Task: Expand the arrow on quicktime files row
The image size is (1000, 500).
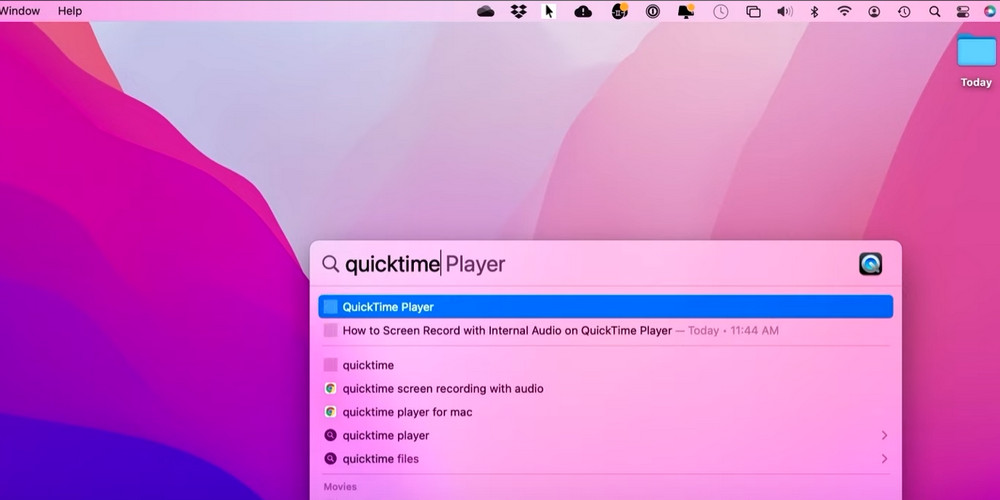Action: point(884,459)
